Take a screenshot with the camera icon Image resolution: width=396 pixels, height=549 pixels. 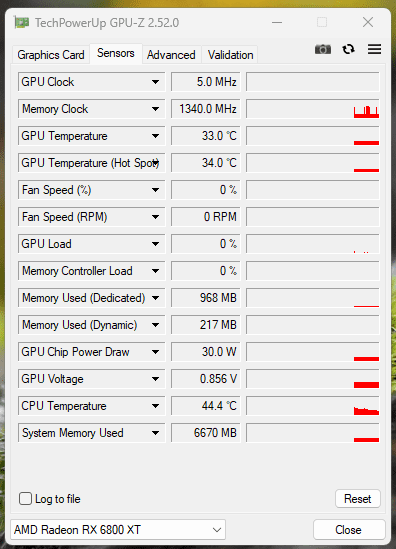(322, 49)
